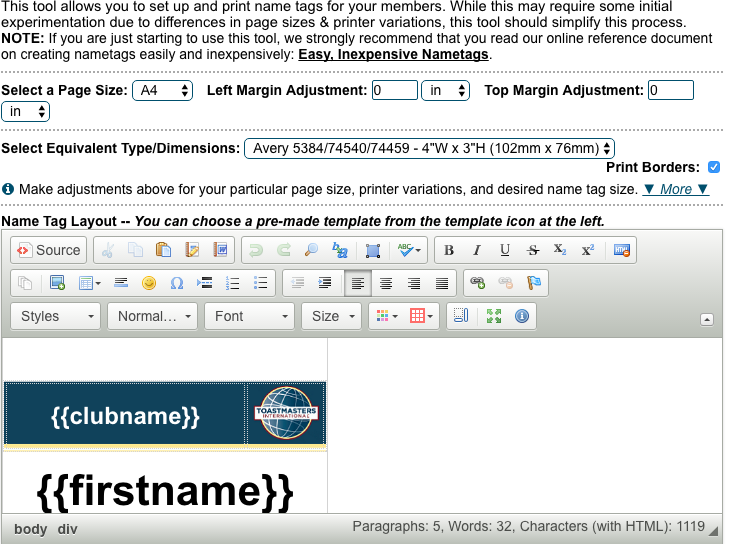Expand the Font dropdown
The image size is (731, 544).
249,316
